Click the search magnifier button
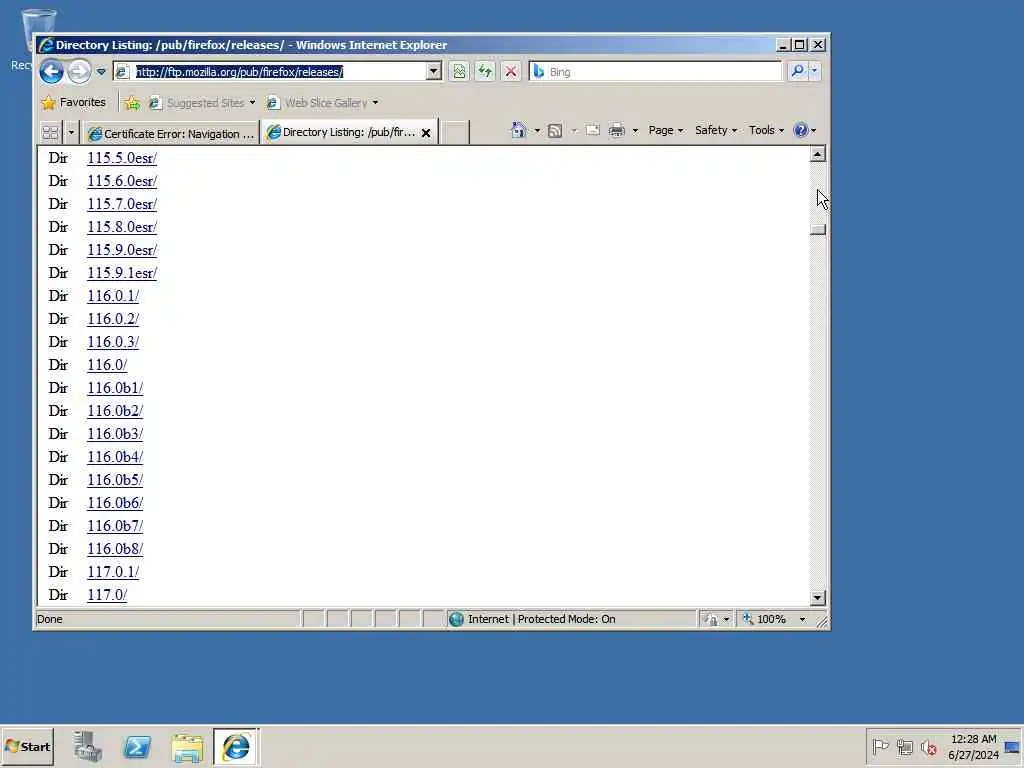Image resolution: width=1024 pixels, height=768 pixels. pyautogui.click(x=797, y=71)
